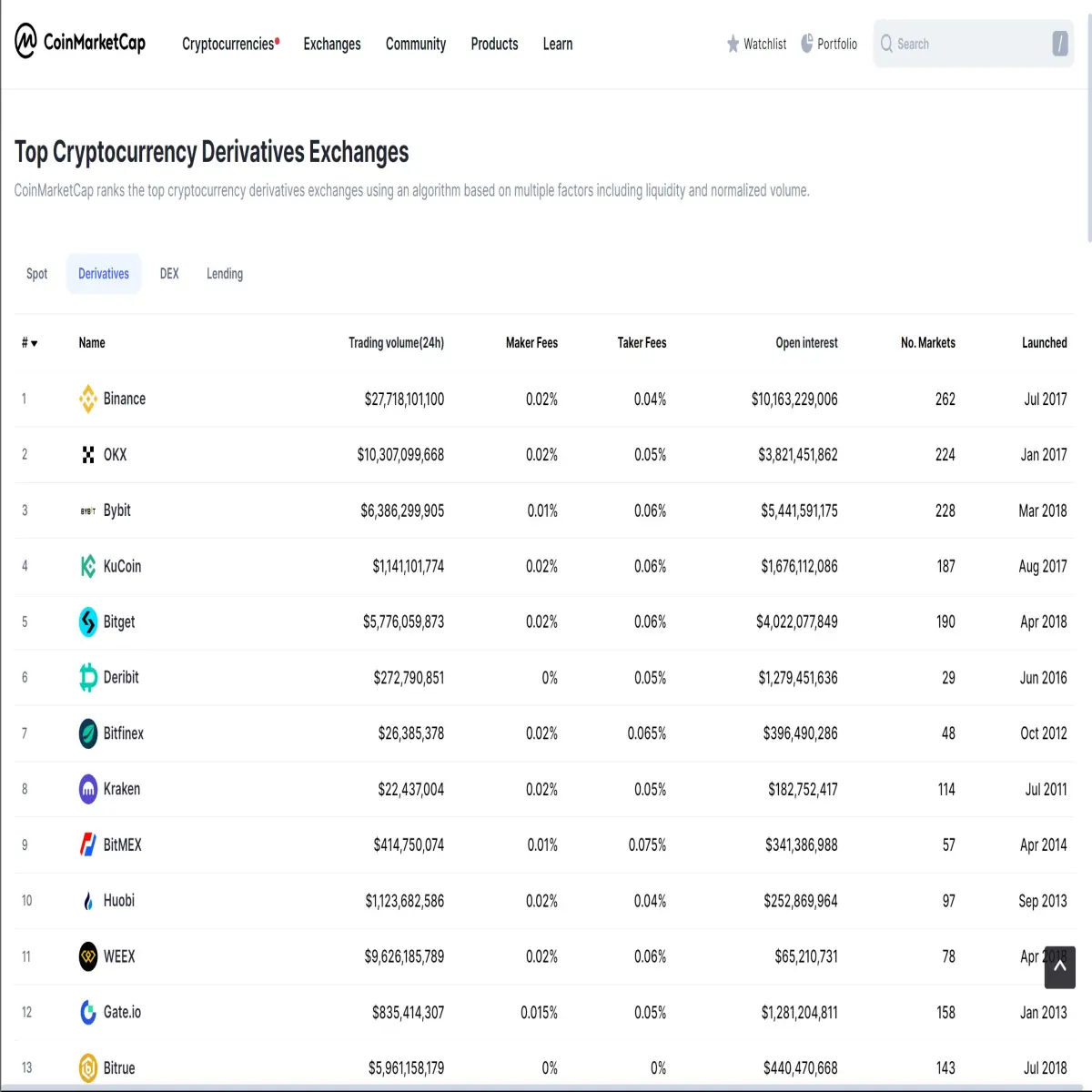Click the Binance logo icon
The width and height of the screenshot is (1092, 1092).
pyautogui.click(x=88, y=399)
